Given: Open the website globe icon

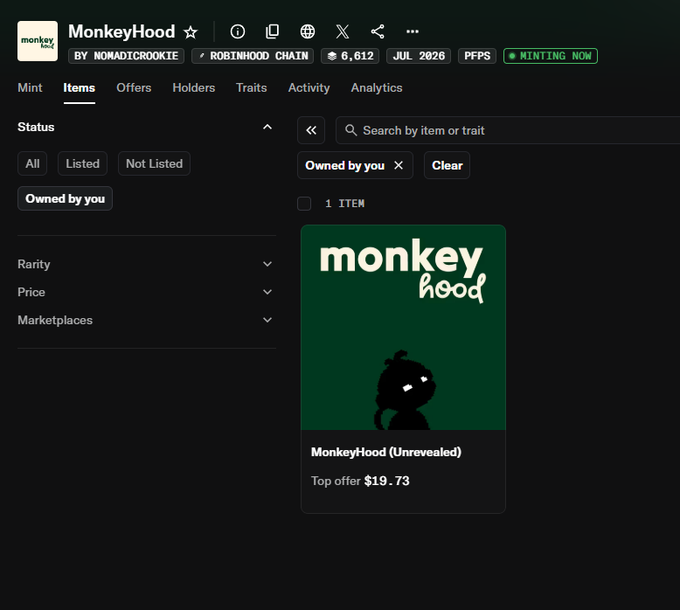Looking at the screenshot, I should tap(307, 31).
